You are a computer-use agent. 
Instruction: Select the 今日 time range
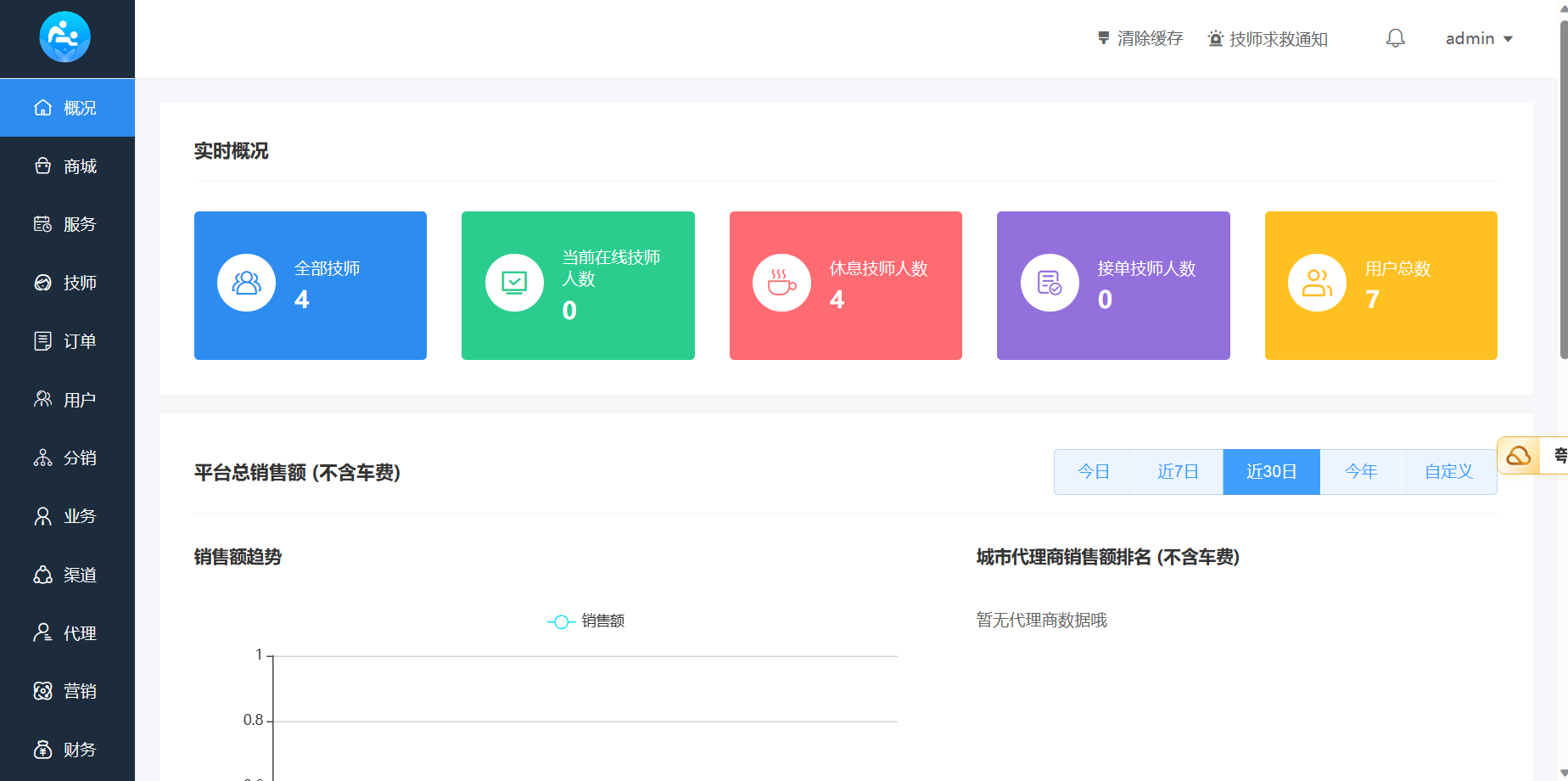(1094, 472)
